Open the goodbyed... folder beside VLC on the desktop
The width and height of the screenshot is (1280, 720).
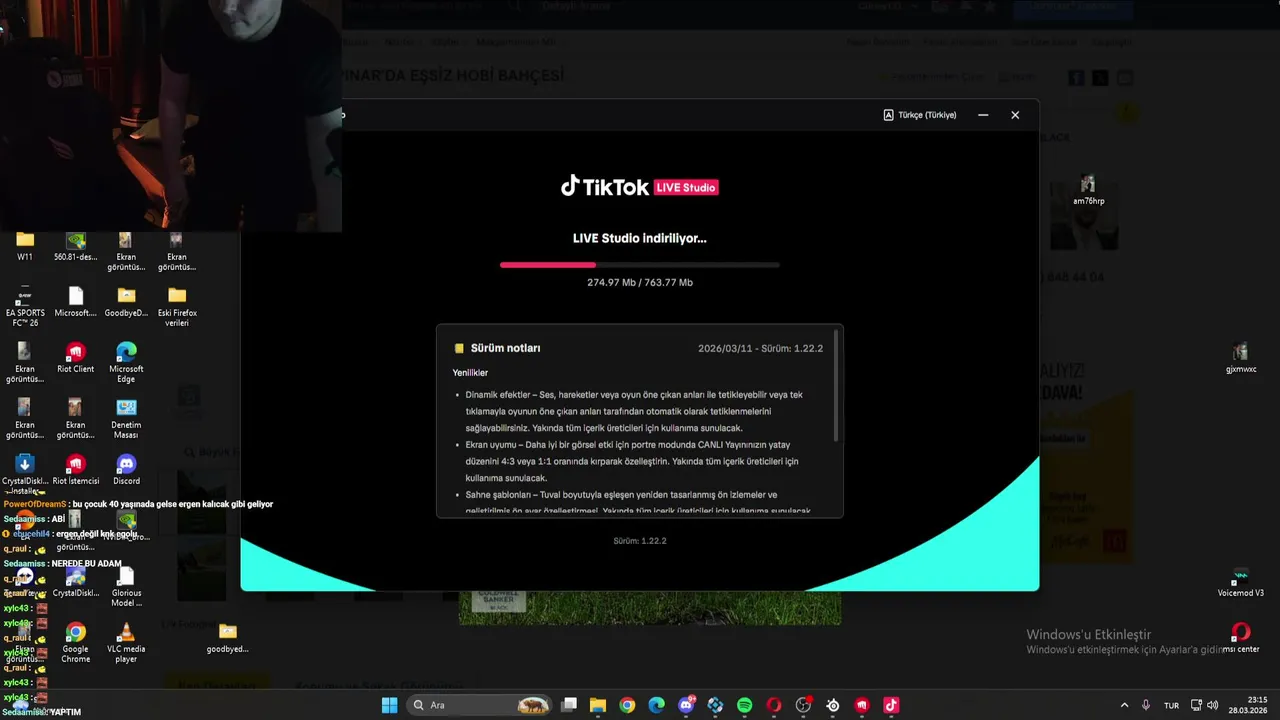click(x=228, y=638)
